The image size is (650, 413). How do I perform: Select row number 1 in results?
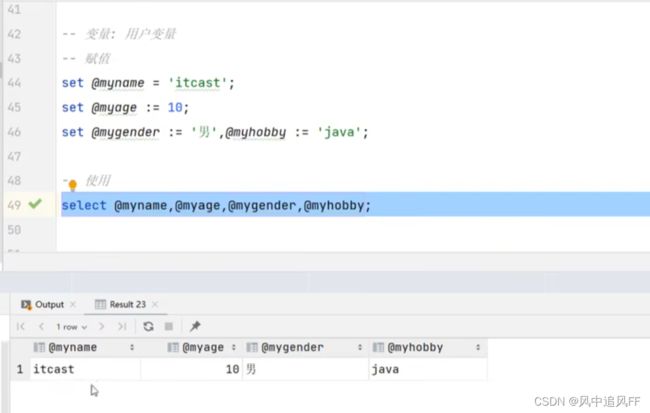(x=20, y=369)
